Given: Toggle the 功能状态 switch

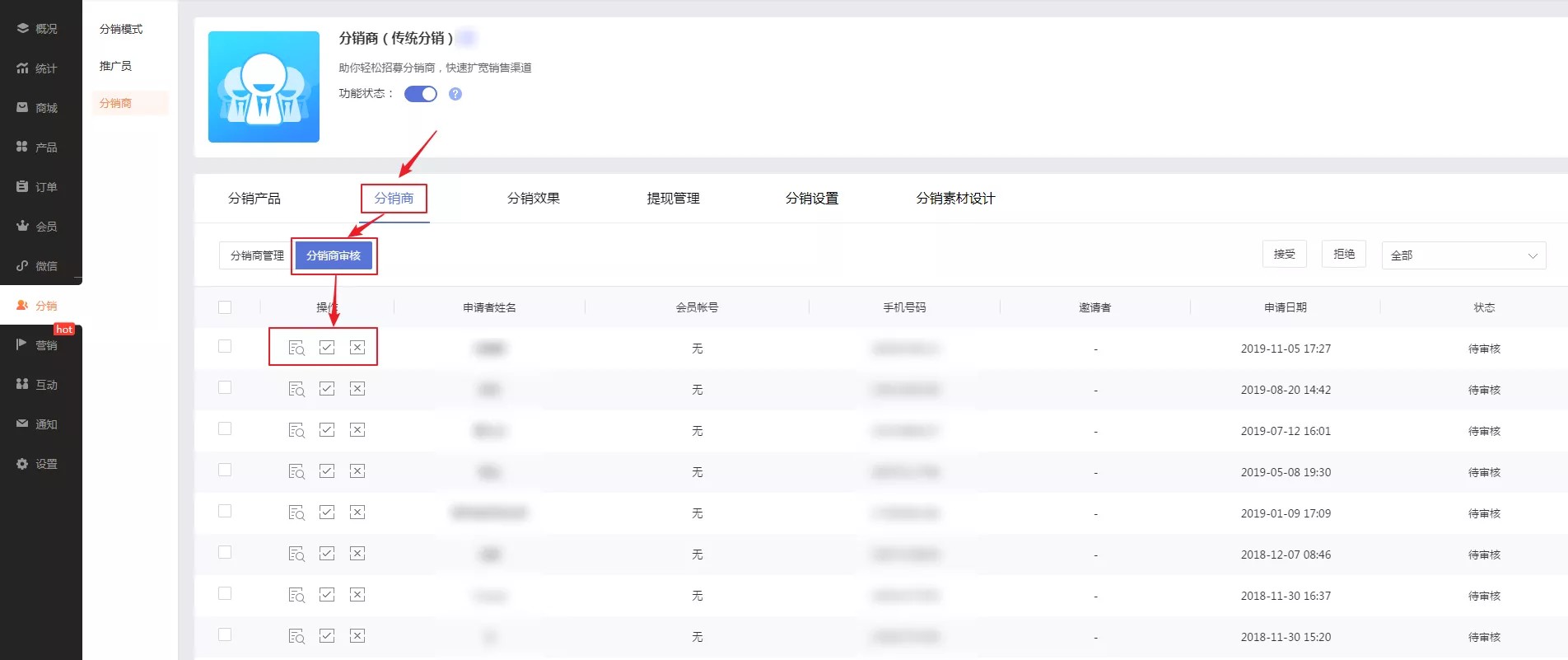Looking at the screenshot, I should [421, 94].
